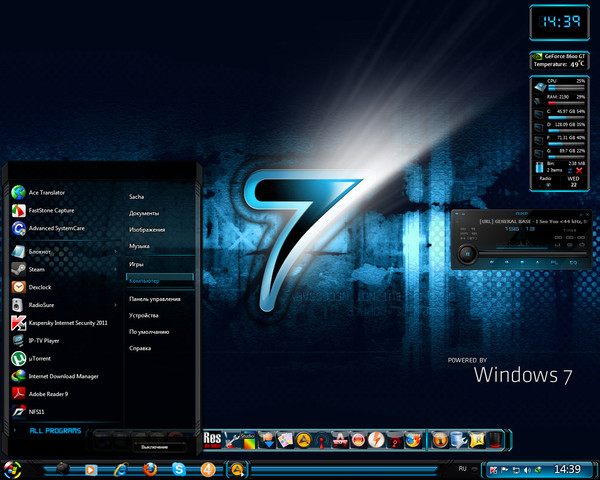
Task: Click the digital clock gadget
Action: pyautogui.click(x=559, y=22)
